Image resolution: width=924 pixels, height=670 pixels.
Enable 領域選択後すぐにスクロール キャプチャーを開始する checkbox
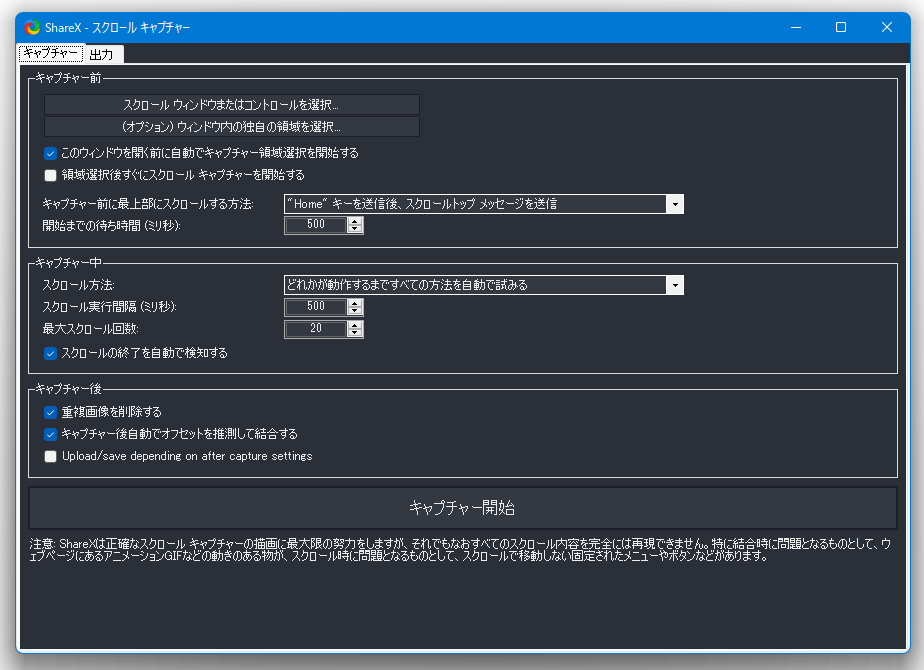coord(51,175)
